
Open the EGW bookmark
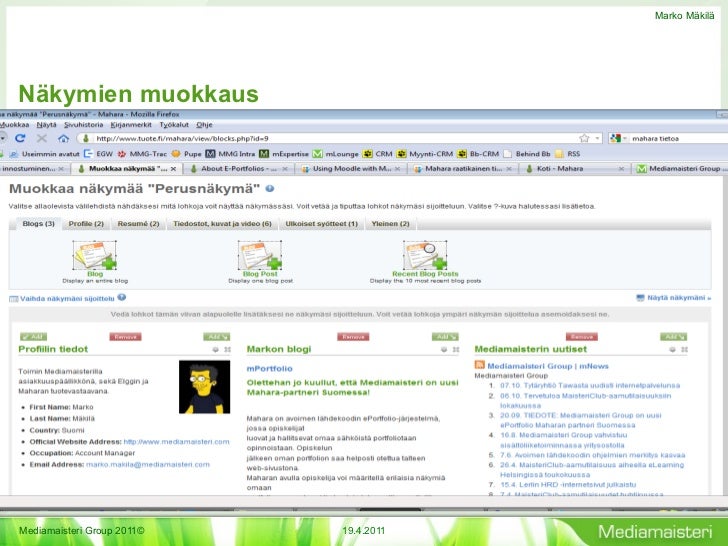tap(99, 154)
